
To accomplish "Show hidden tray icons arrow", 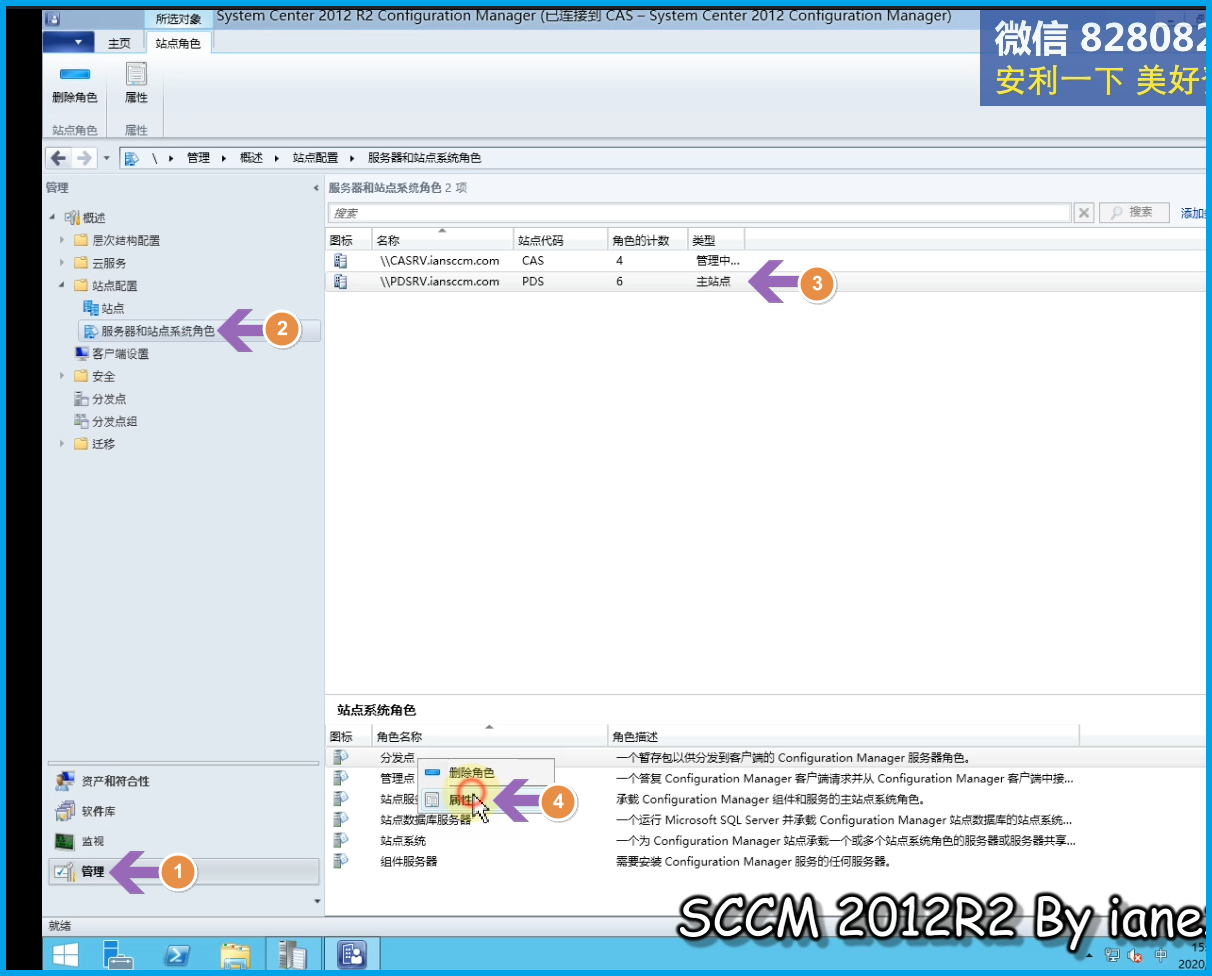I will pyautogui.click(x=1091, y=955).
